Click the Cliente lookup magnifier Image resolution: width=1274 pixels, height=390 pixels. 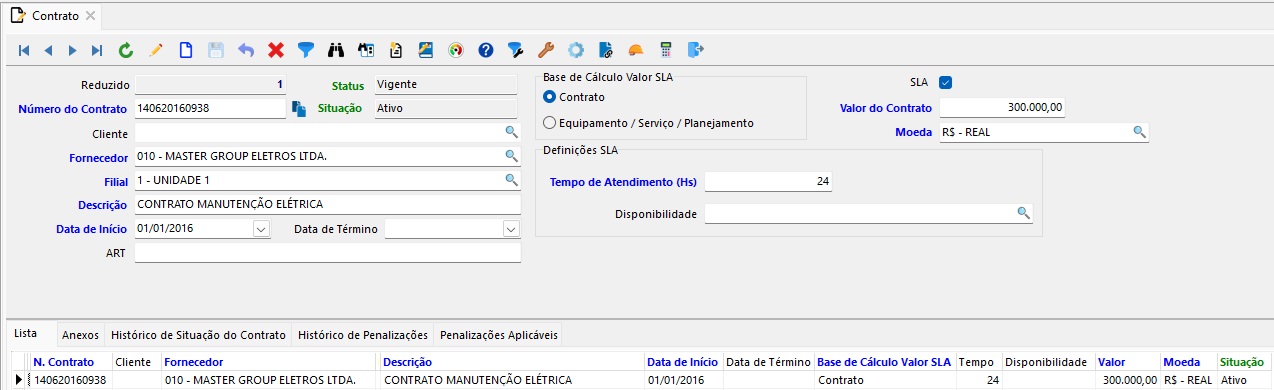(510, 131)
